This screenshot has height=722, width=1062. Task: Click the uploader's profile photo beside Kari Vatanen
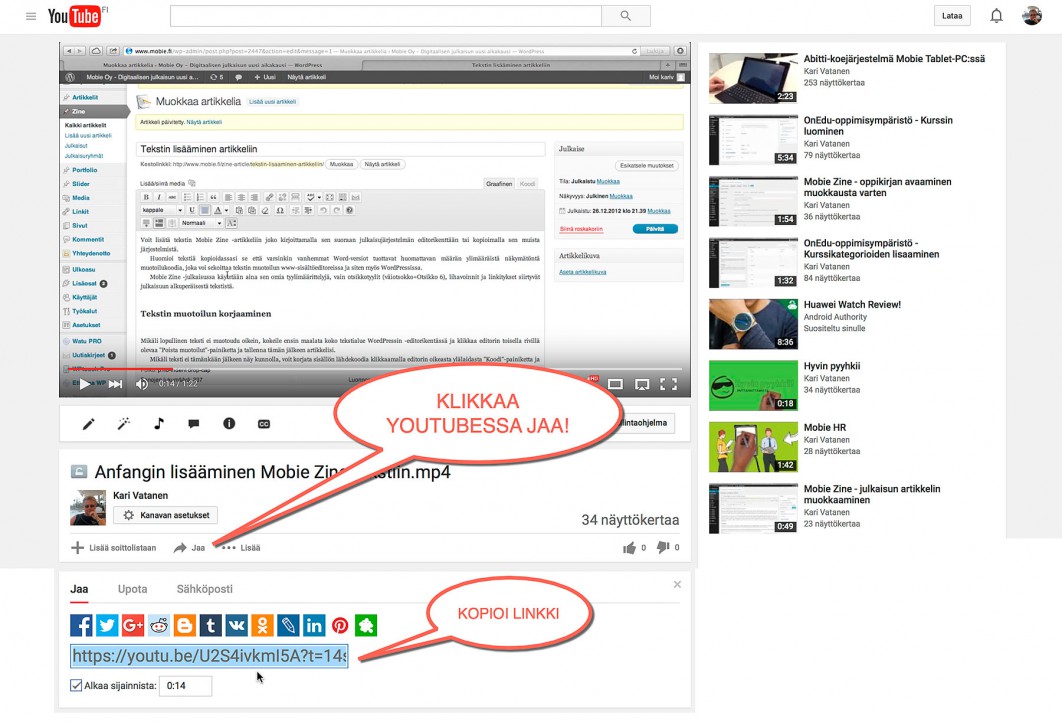click(x=88, y=508)
